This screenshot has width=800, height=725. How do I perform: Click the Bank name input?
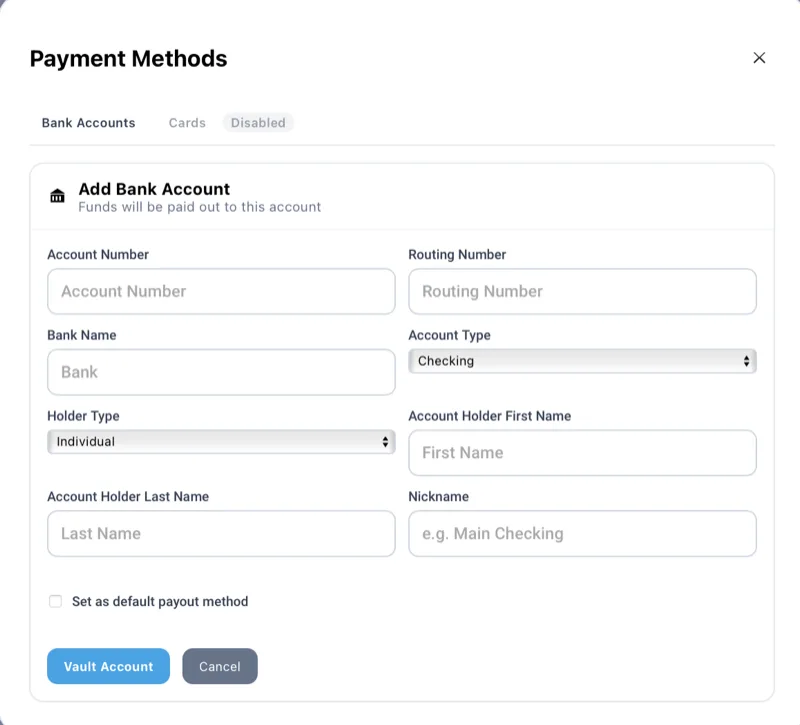221,372
